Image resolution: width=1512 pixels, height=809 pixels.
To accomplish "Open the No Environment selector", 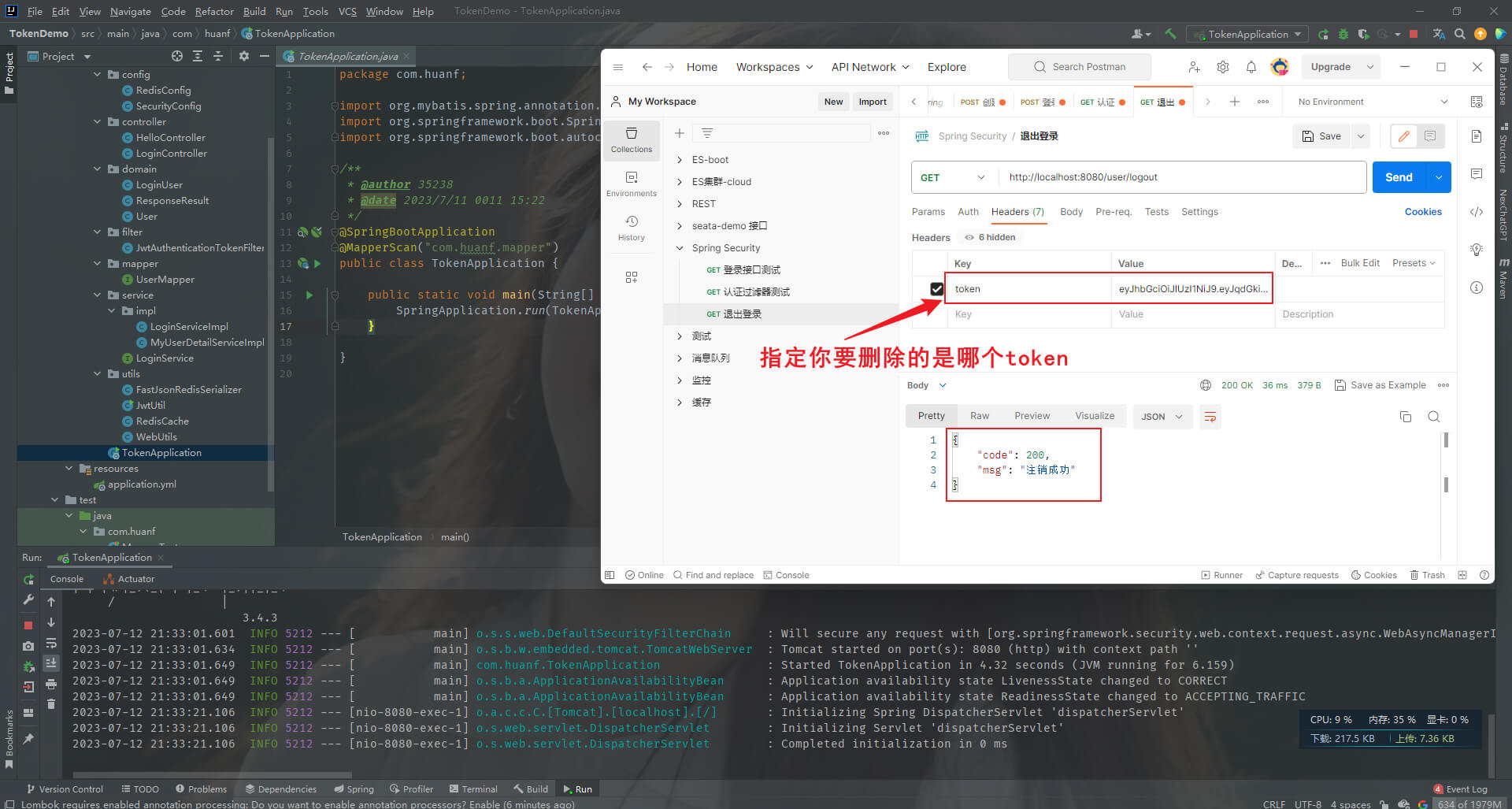I will 1372,102.
